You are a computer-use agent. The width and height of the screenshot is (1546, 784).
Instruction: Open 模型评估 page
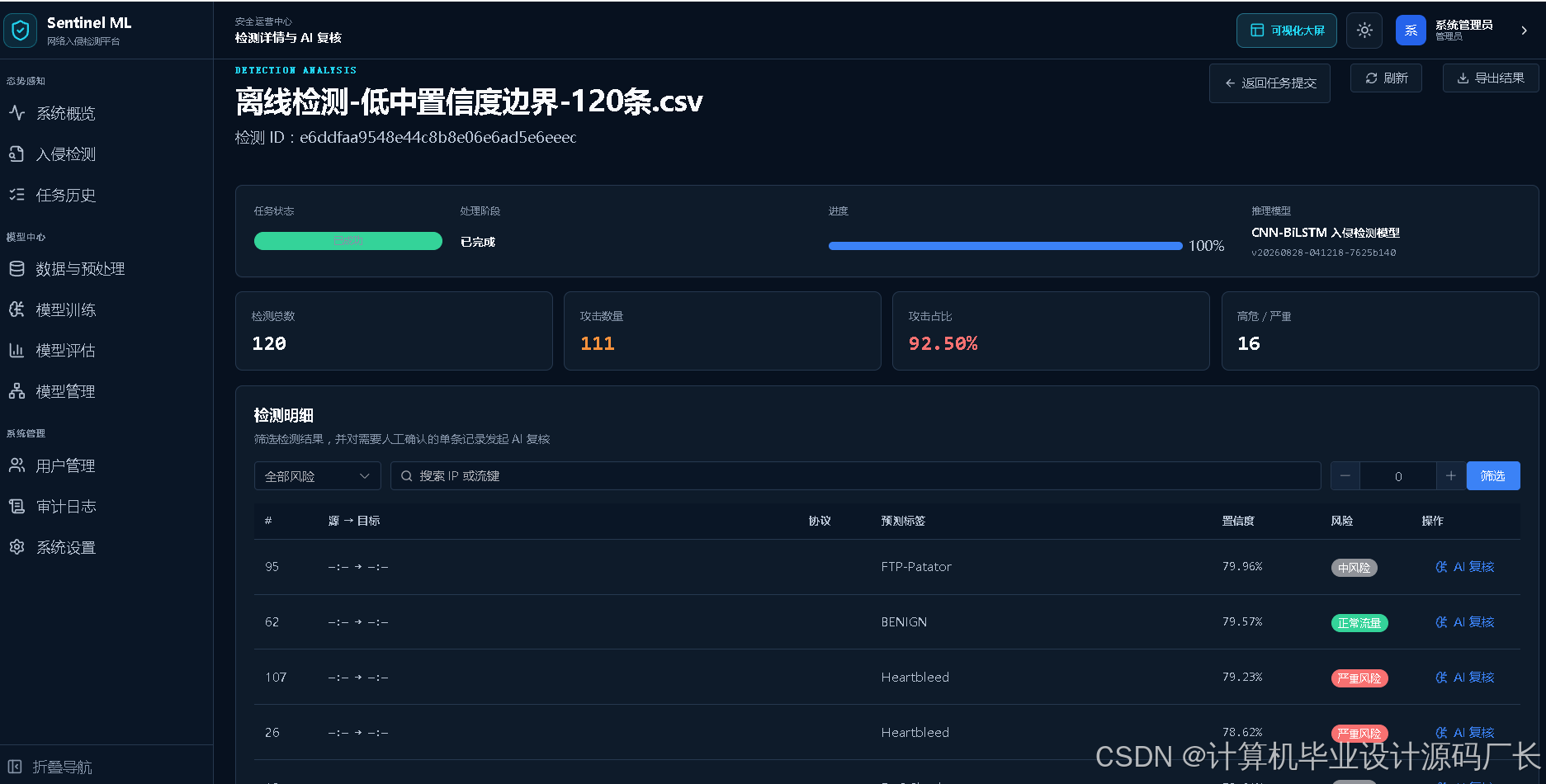click(x=65, y=351)
